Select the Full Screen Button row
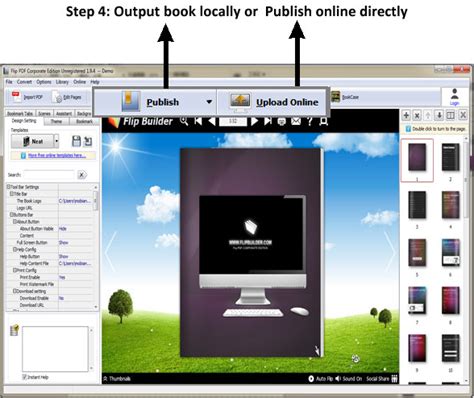 pos(50,243)
